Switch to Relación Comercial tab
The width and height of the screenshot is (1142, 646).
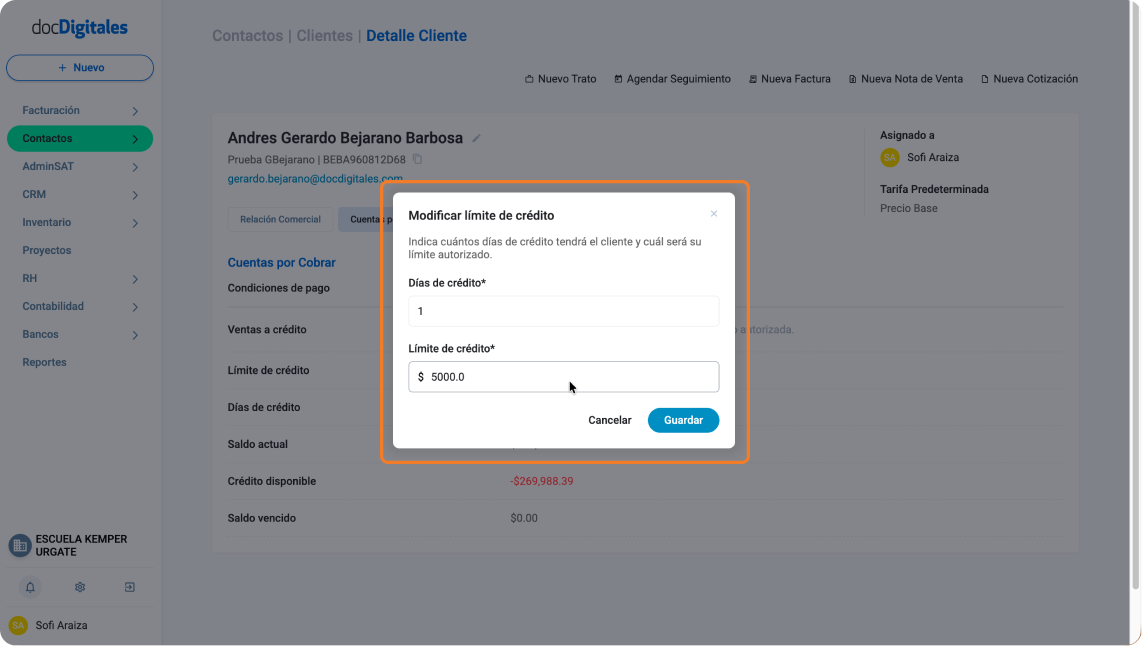tap(280, 219)
